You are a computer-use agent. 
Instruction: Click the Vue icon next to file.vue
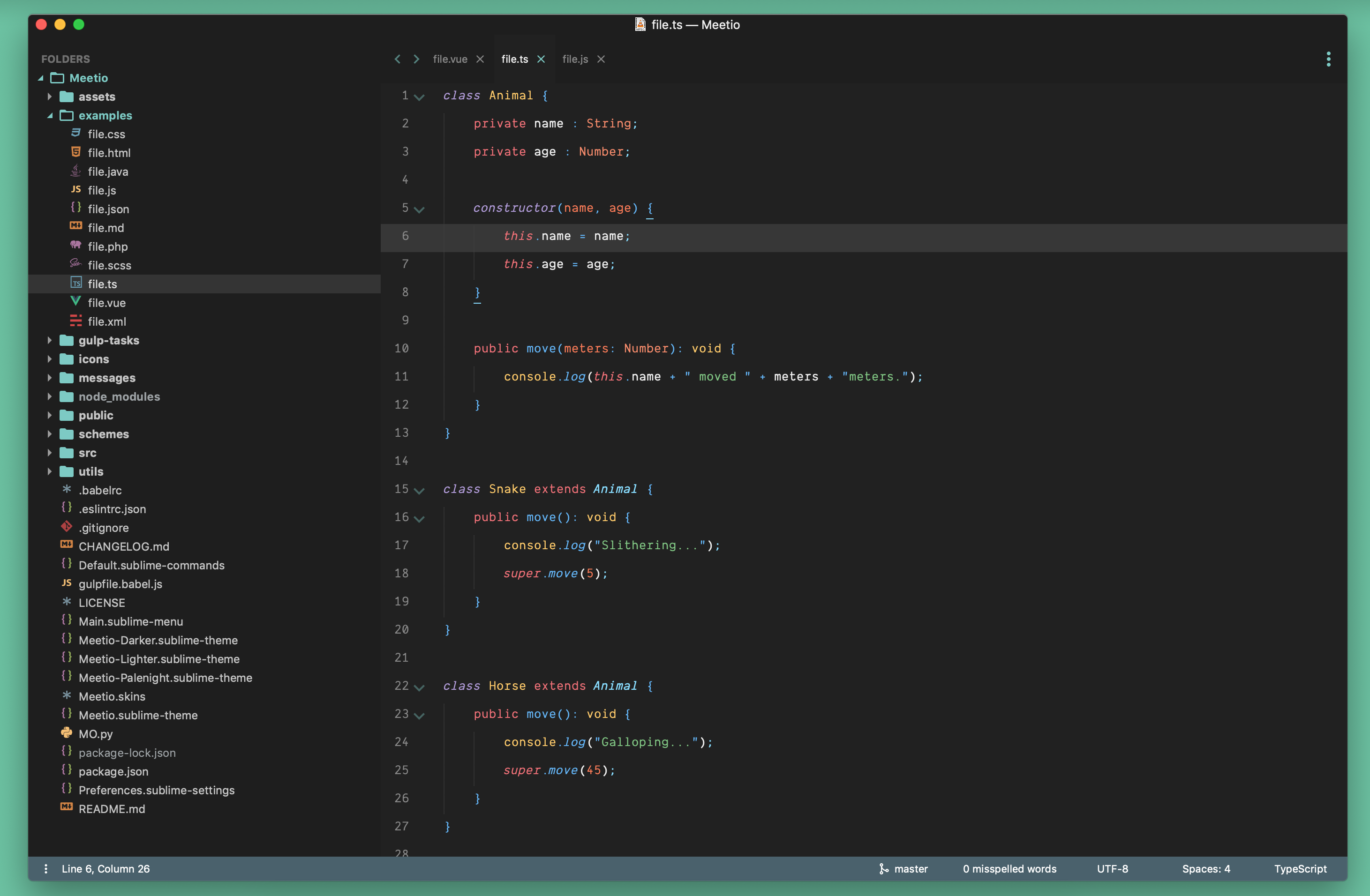click(75, 301)
